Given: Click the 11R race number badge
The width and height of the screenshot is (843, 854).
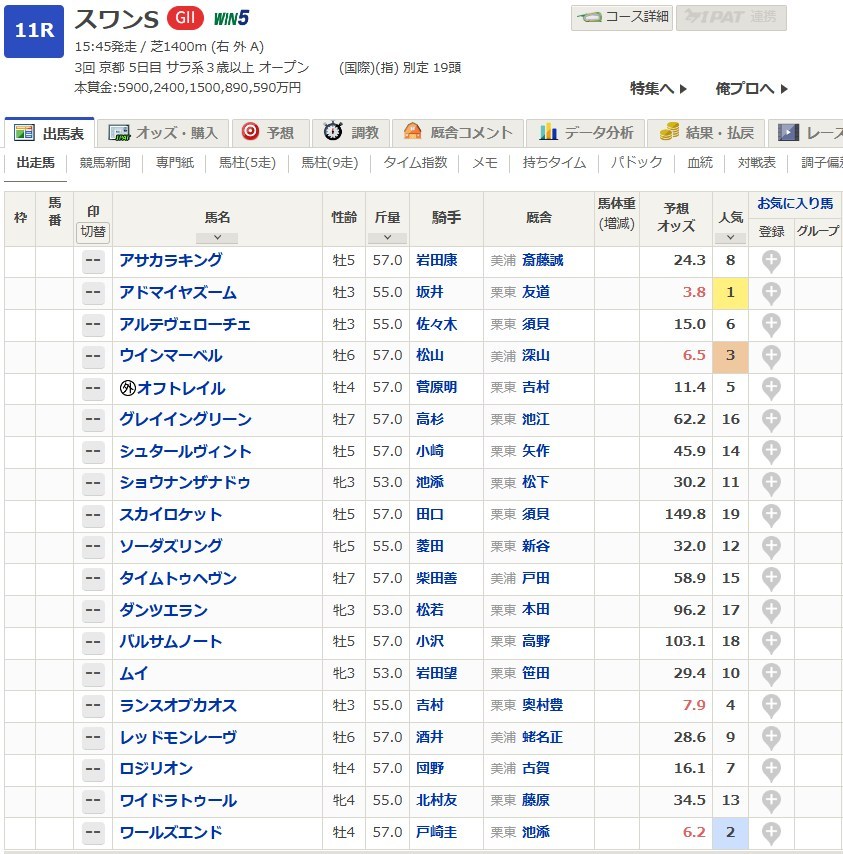Looking at the screenshot, I should point(34,32).
